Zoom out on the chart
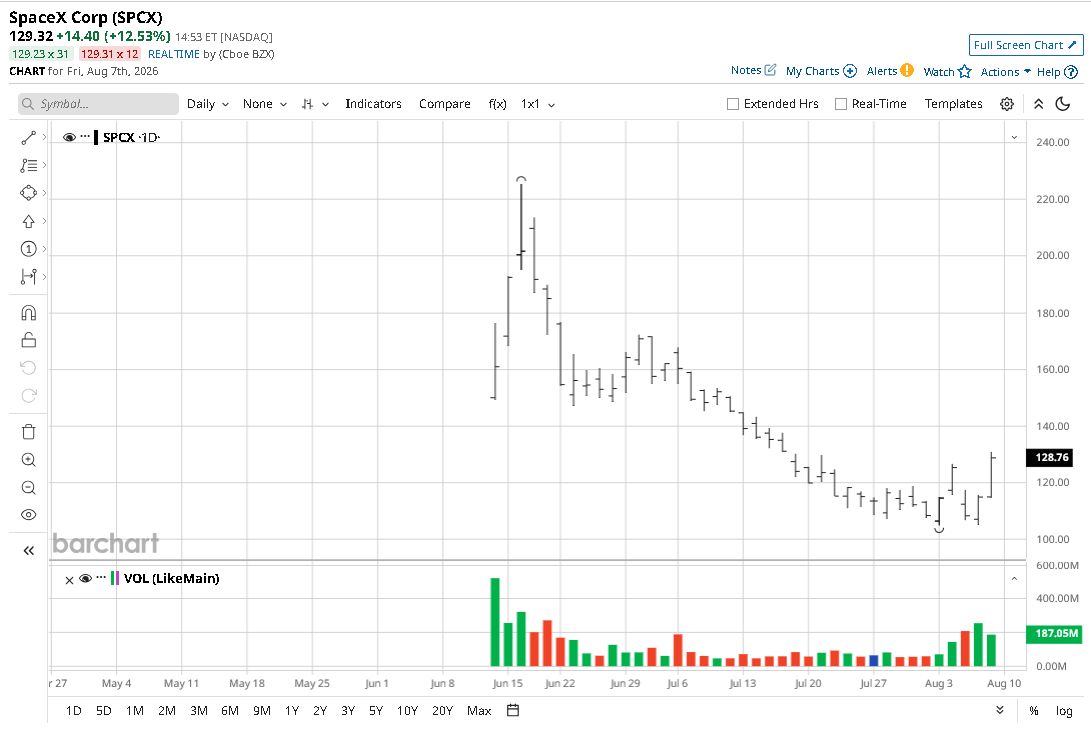 (x=29, y=487)
